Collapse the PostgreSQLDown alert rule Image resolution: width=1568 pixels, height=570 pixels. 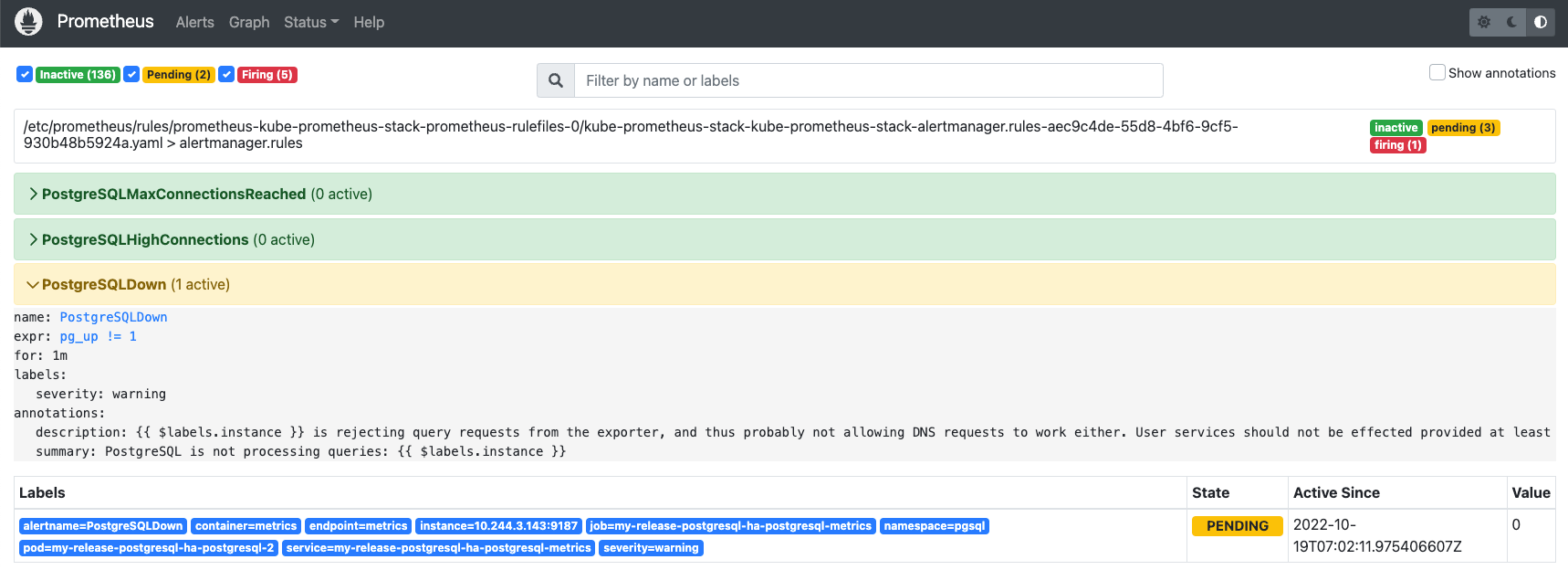pos(785,284)
